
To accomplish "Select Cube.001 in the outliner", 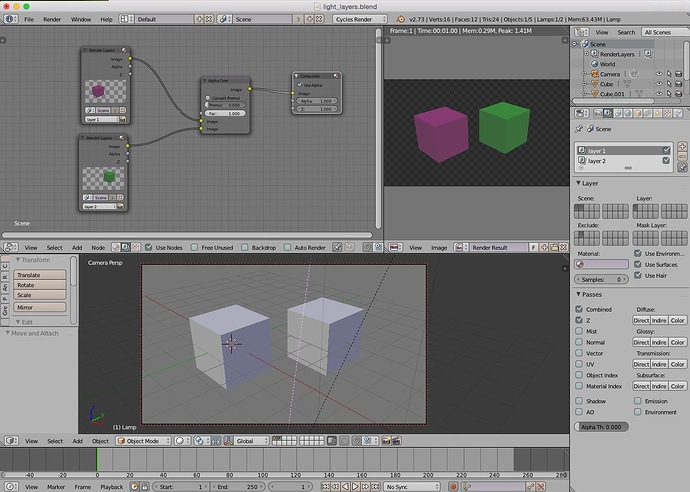I will (x=612, y=94).
